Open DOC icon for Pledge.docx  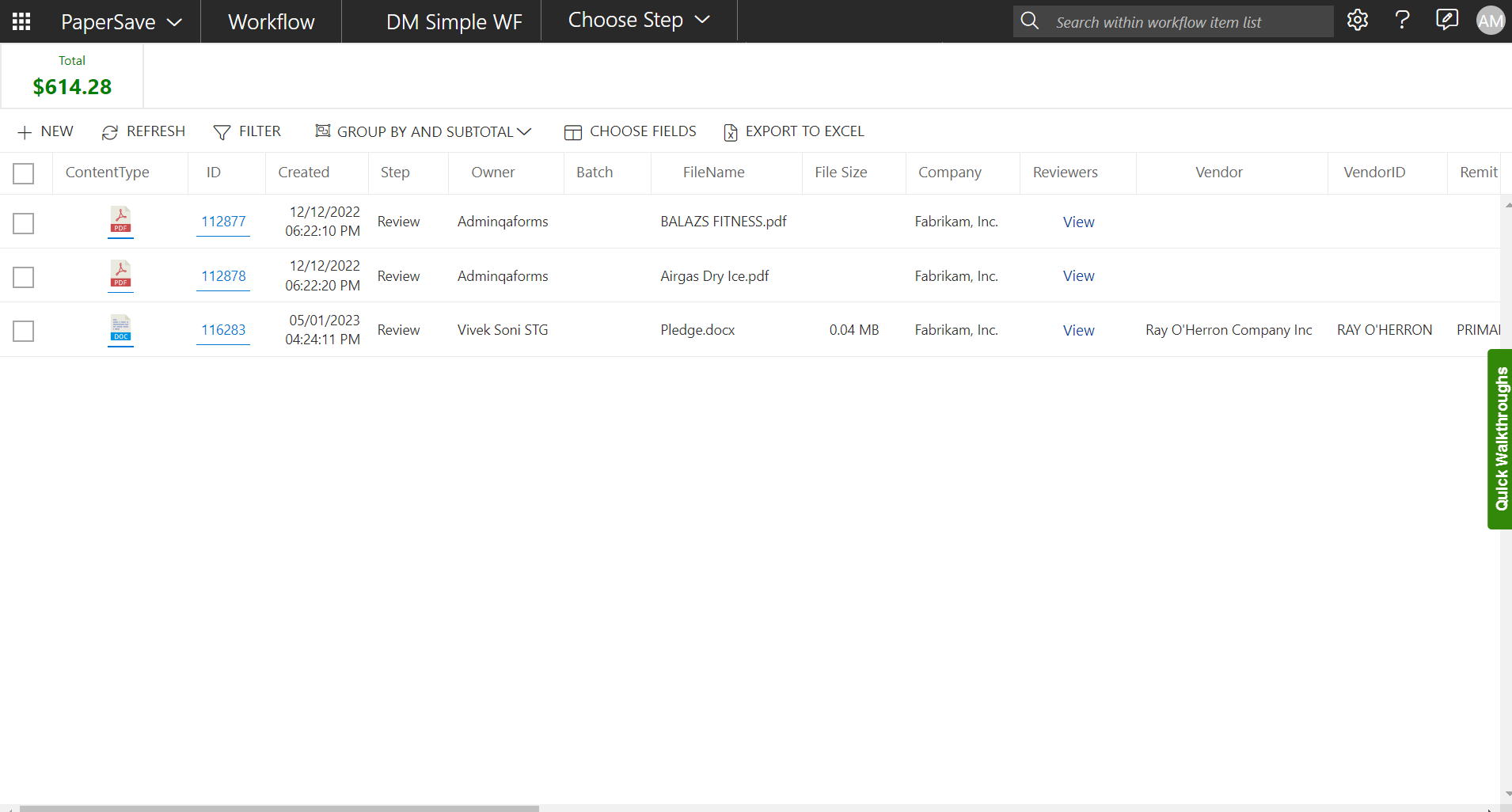[120, 329]
